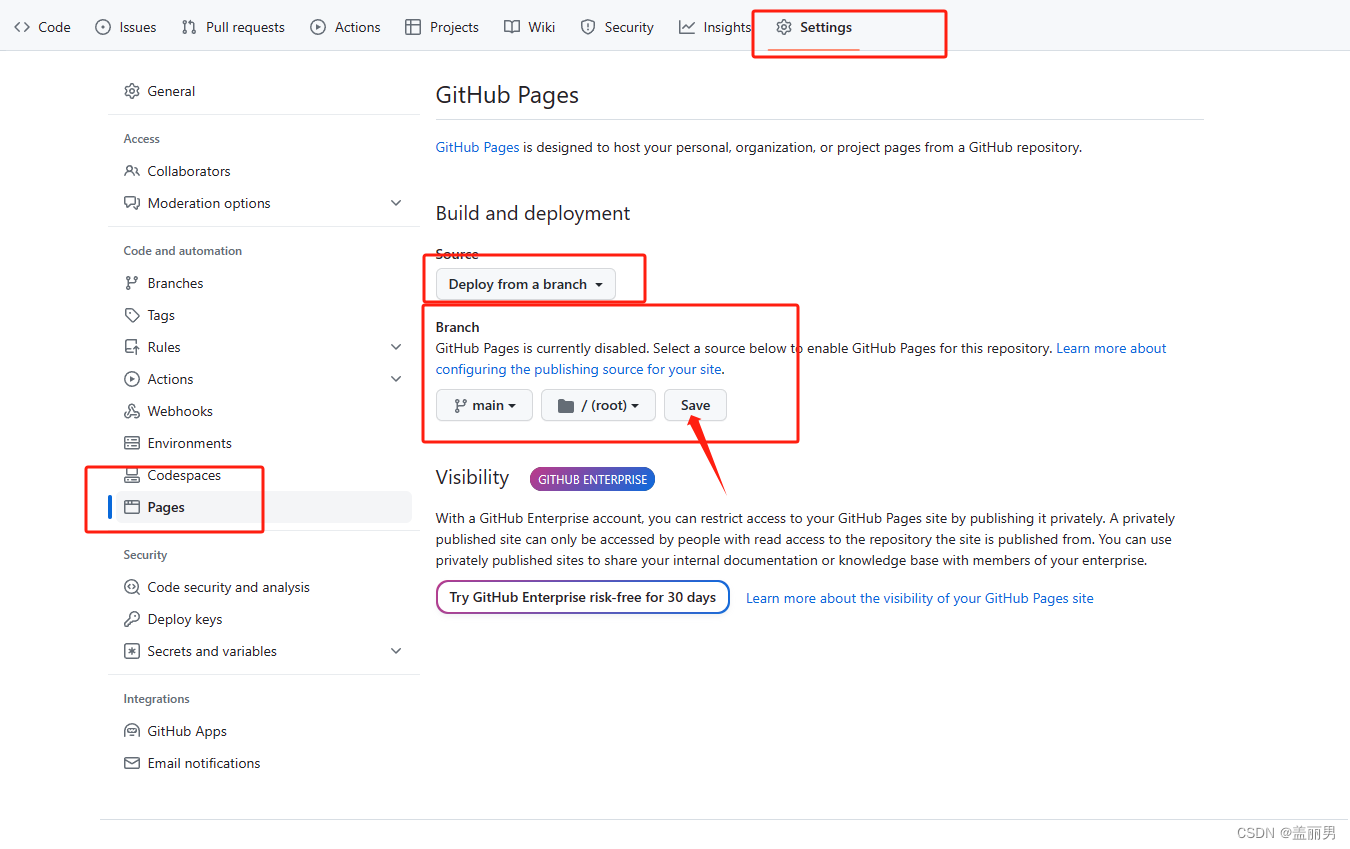Image resolution: width=1350 pixels, height=849 pixels.
Task: Click the Build and deployment heading
Action: click(533, 213)
